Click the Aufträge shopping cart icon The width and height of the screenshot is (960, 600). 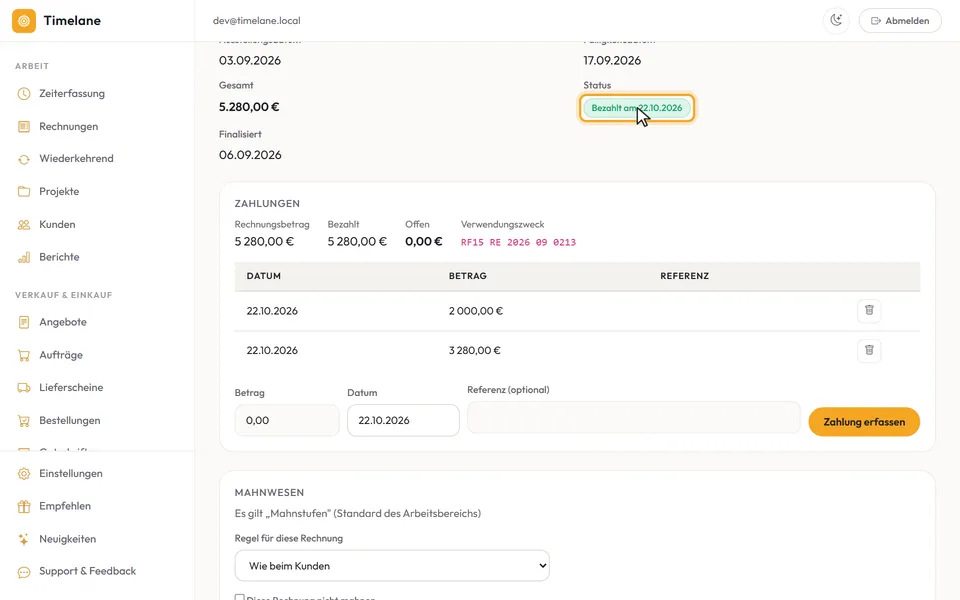point(24,355)
